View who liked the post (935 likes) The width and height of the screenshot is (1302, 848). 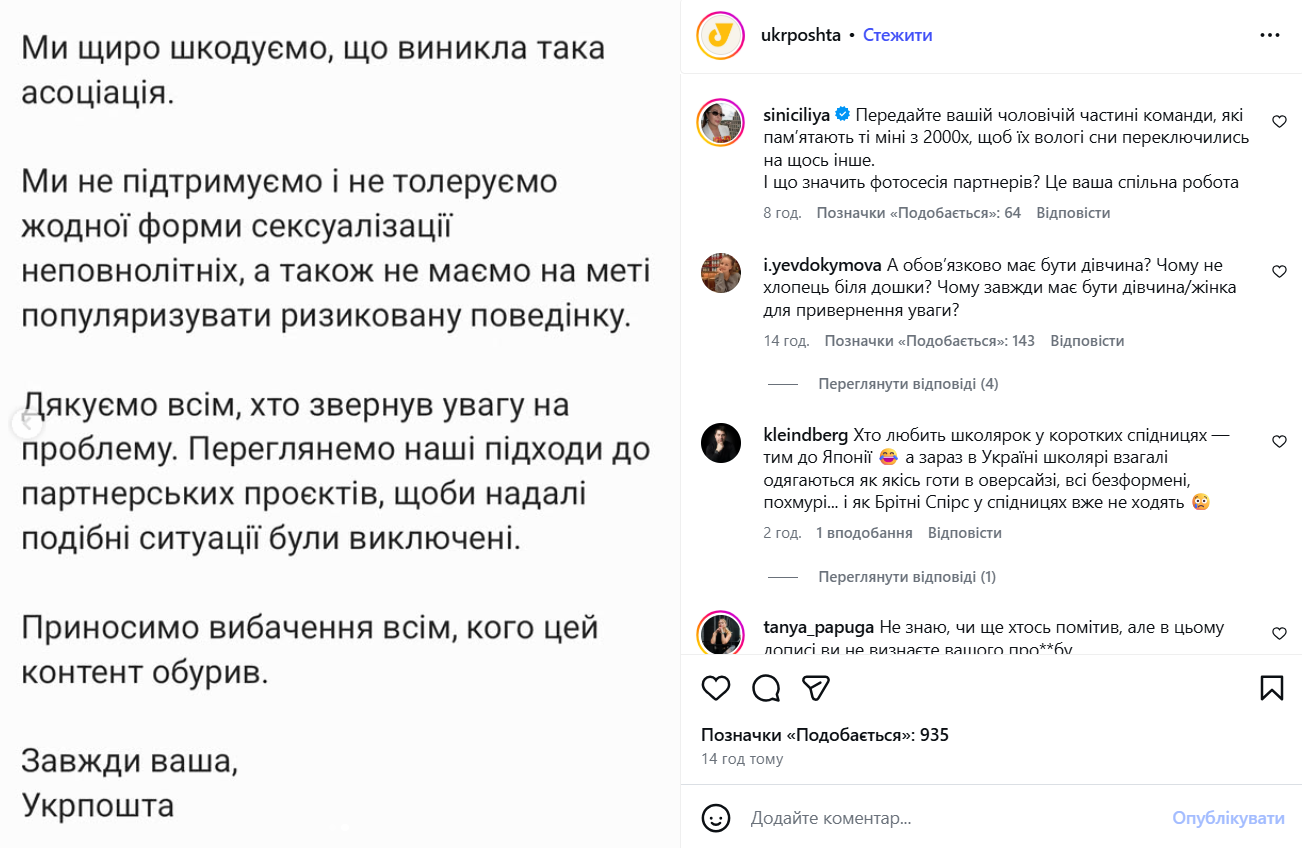[x=824, y=735]
